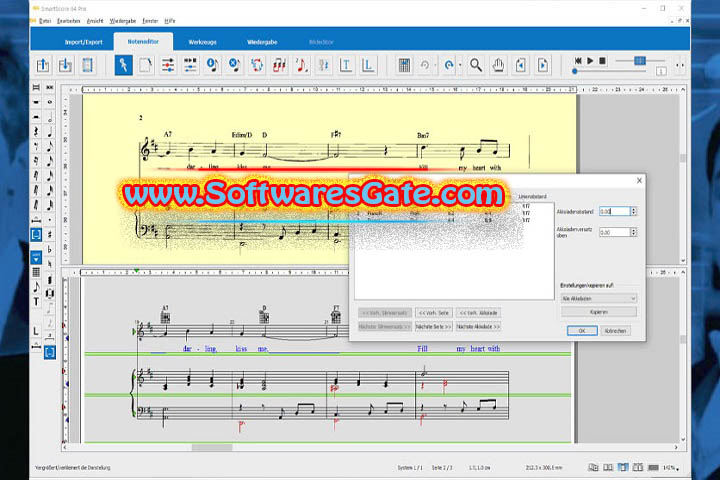
Task: Expand the toolbar overflow dots at right
Action: (x=680, y=65)
